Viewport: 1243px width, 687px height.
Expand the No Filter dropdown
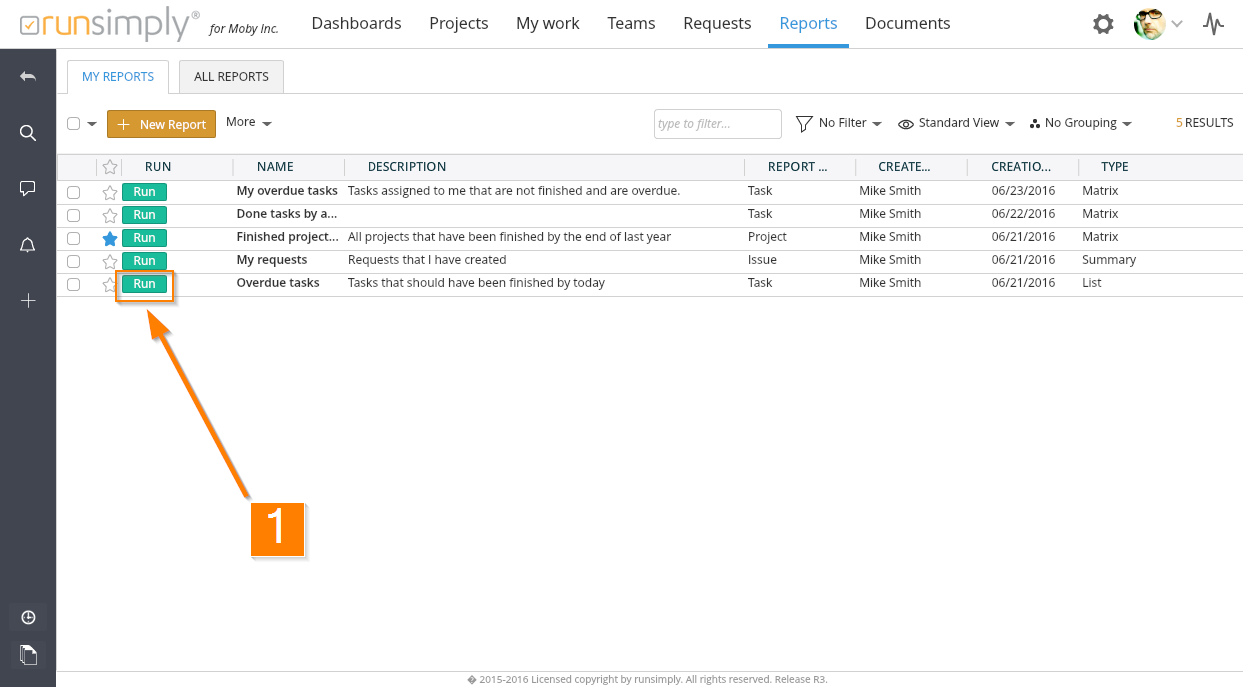tap(839, 123)
